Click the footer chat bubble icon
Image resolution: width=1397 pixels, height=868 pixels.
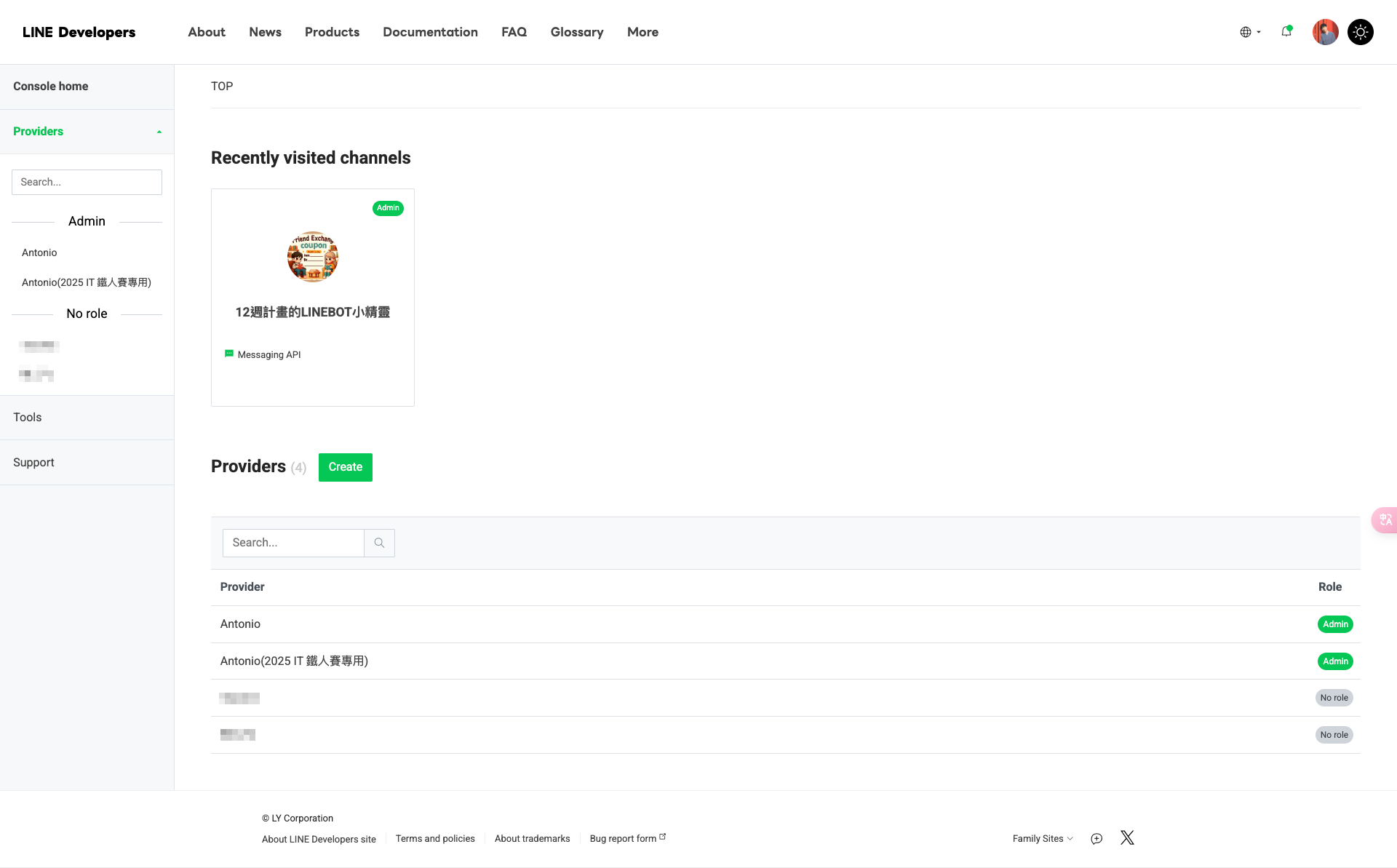click(x=1096, y=839)
